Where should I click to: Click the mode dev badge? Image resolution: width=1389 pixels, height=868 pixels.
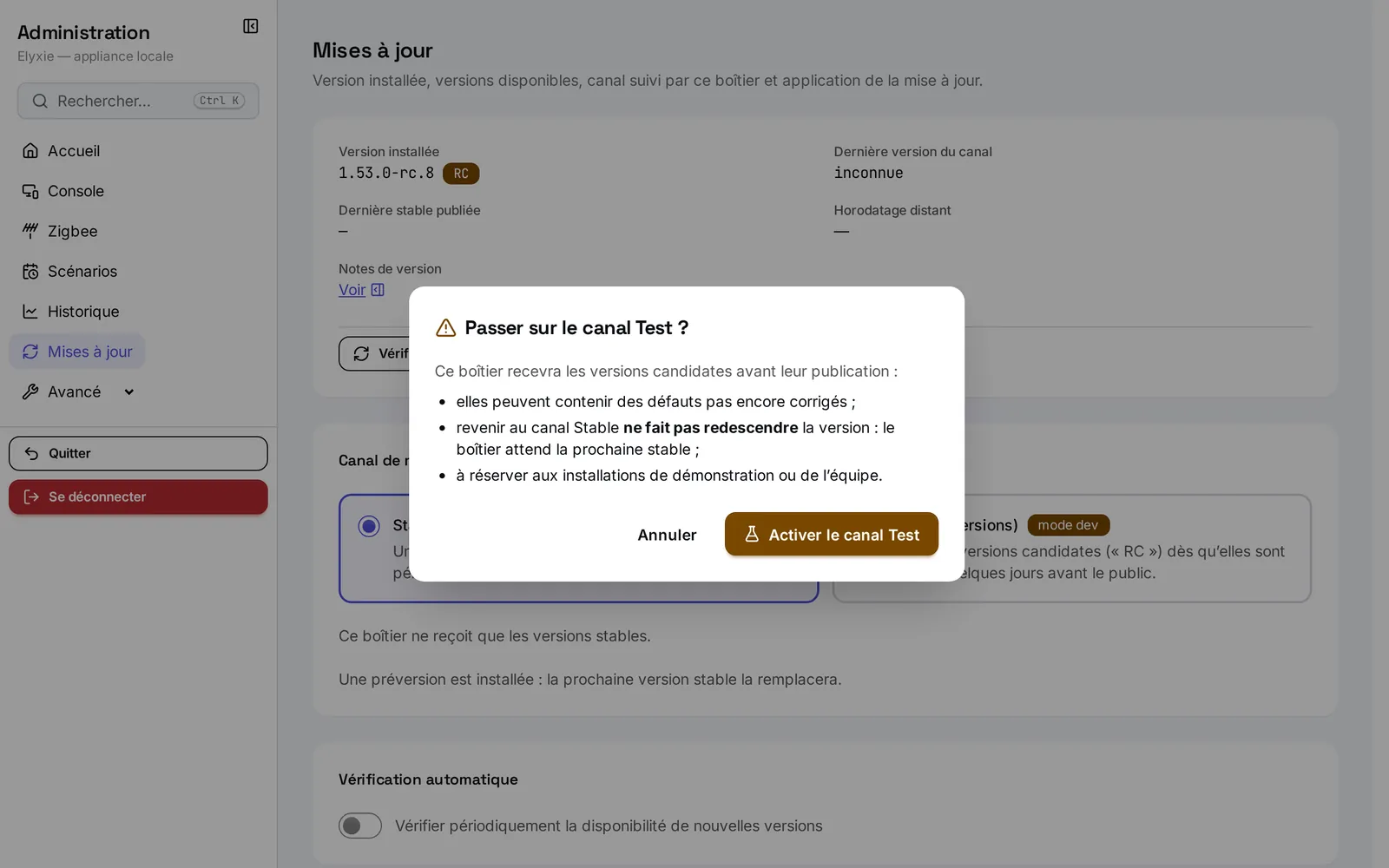pyautogui.click(x=1068, y=525)
